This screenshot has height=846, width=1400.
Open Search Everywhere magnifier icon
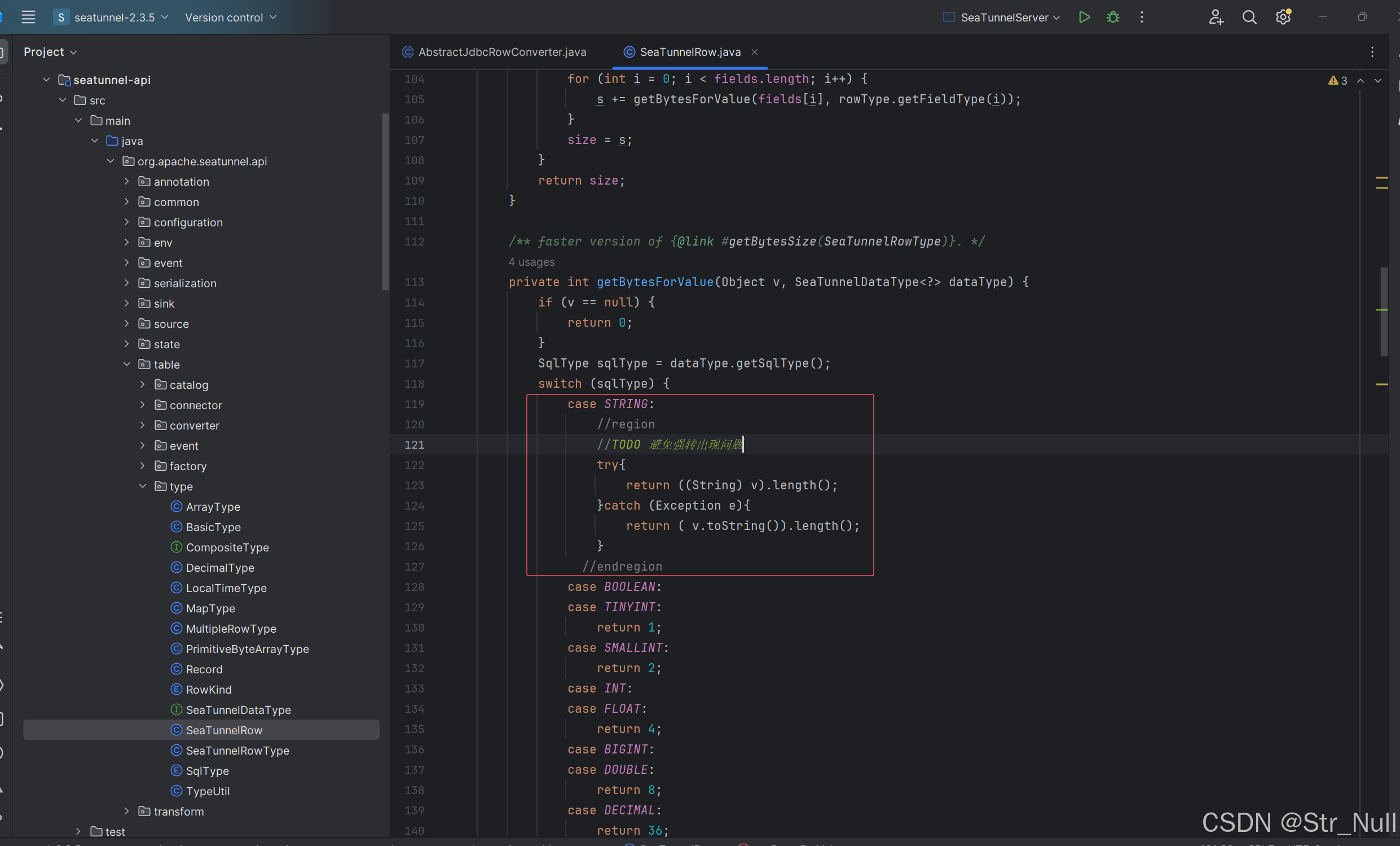coord(1249,17)
